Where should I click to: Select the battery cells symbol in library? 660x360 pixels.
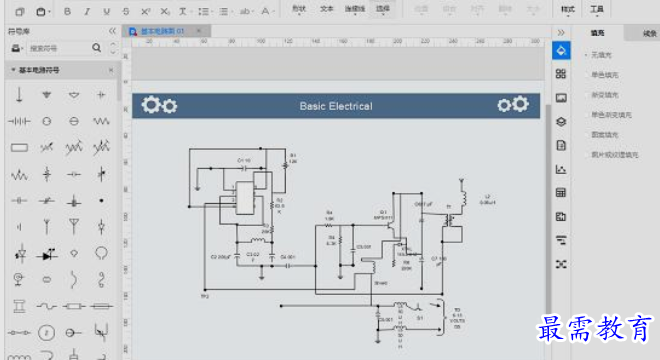19,121
